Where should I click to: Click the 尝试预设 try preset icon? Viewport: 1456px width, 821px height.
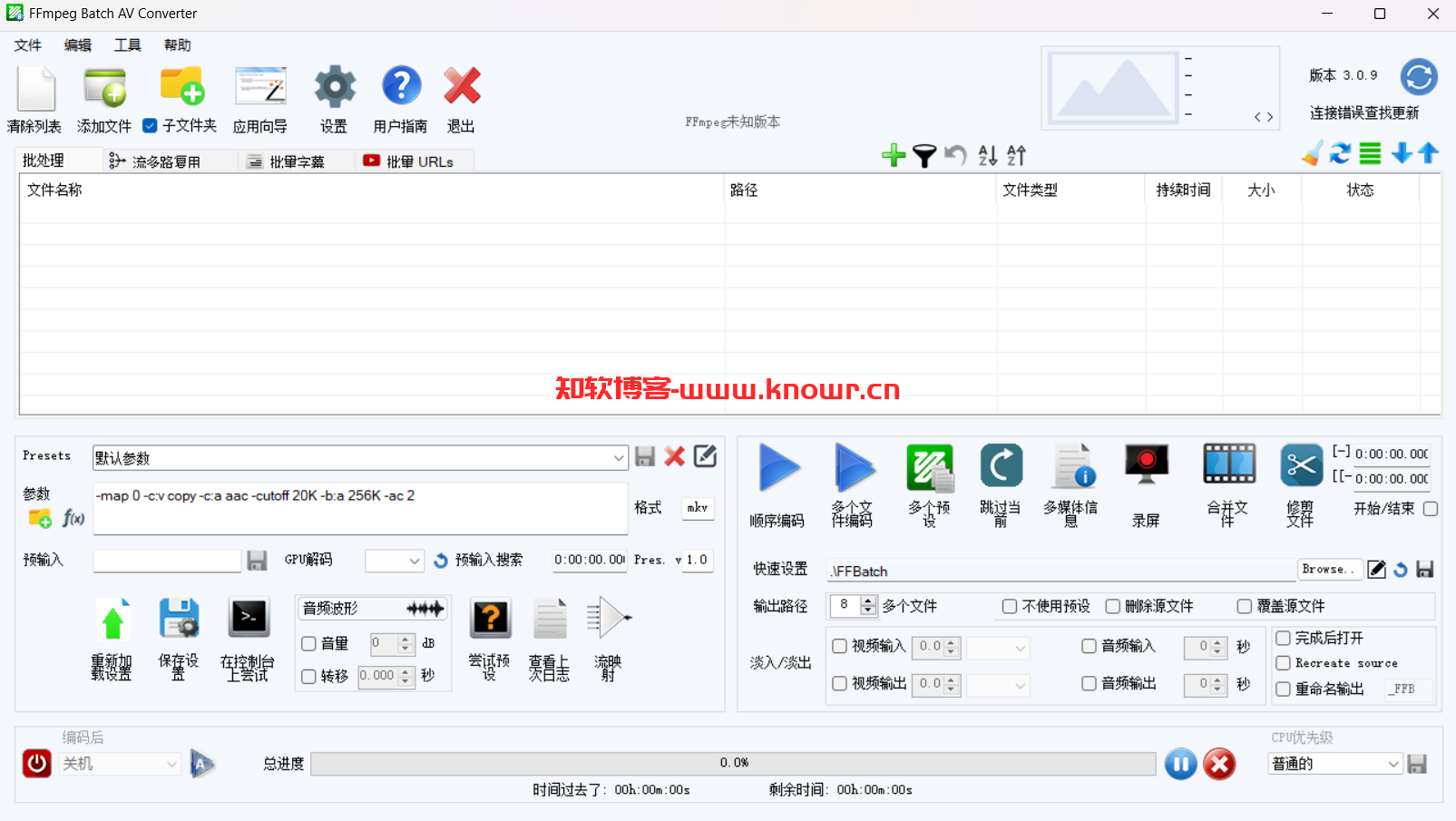click(x=490, y=618)
